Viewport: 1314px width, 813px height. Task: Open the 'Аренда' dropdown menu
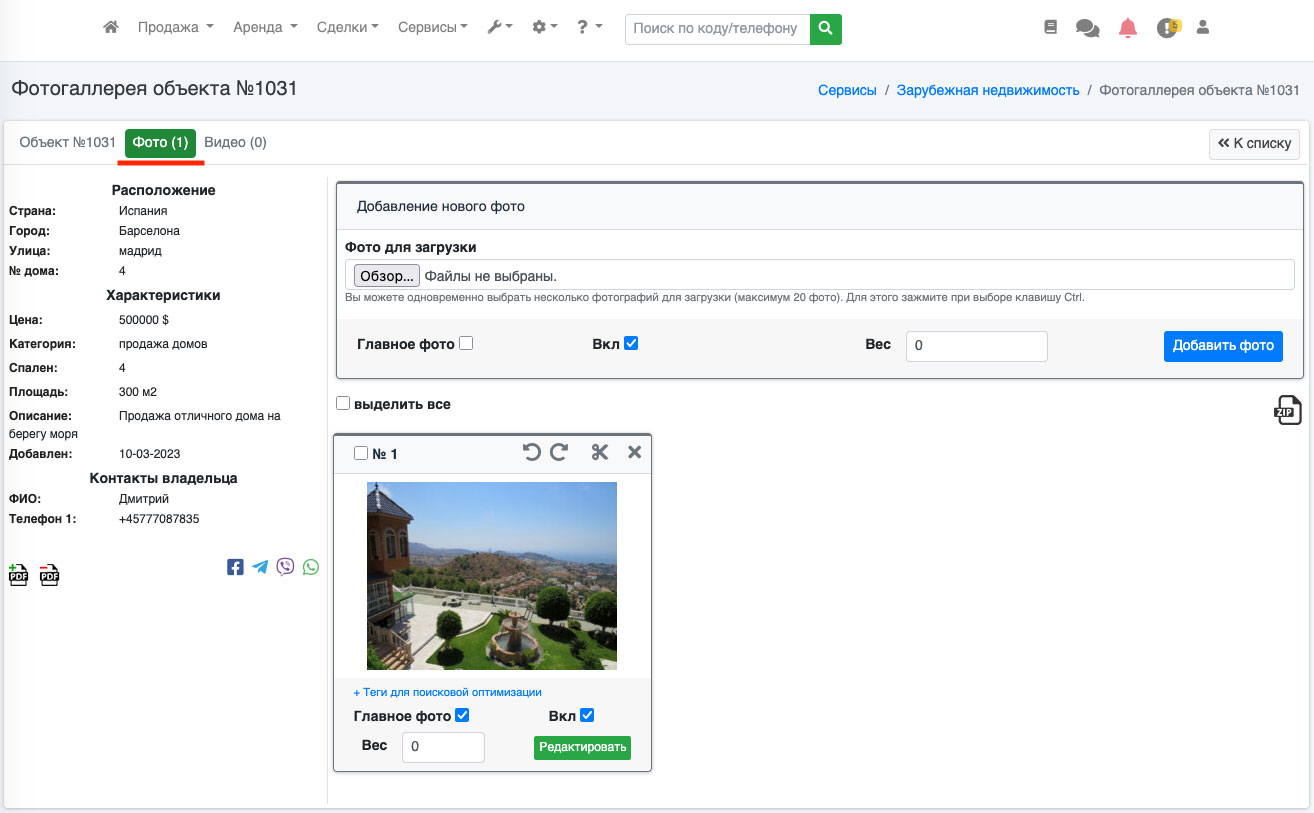click(265, 28)
